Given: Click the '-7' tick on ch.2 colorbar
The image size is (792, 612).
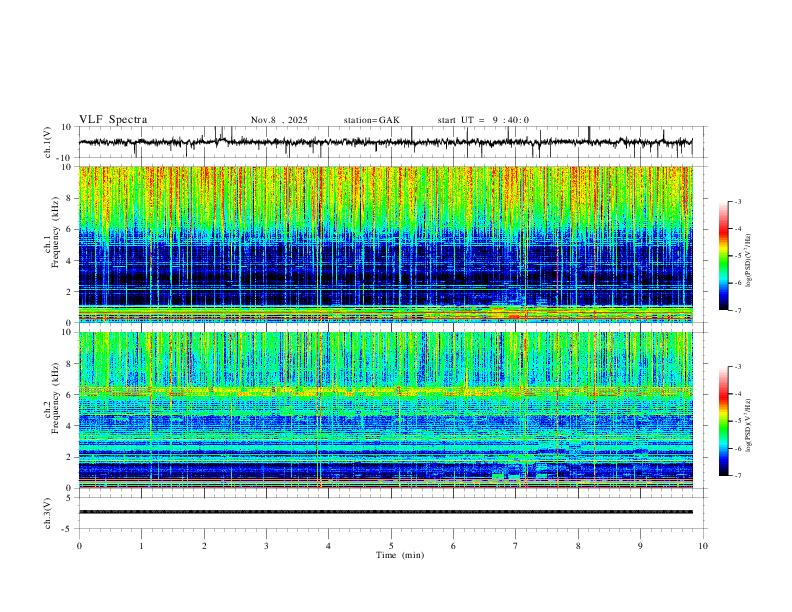Looking at the screenshot, I should [x=737, y=475].
